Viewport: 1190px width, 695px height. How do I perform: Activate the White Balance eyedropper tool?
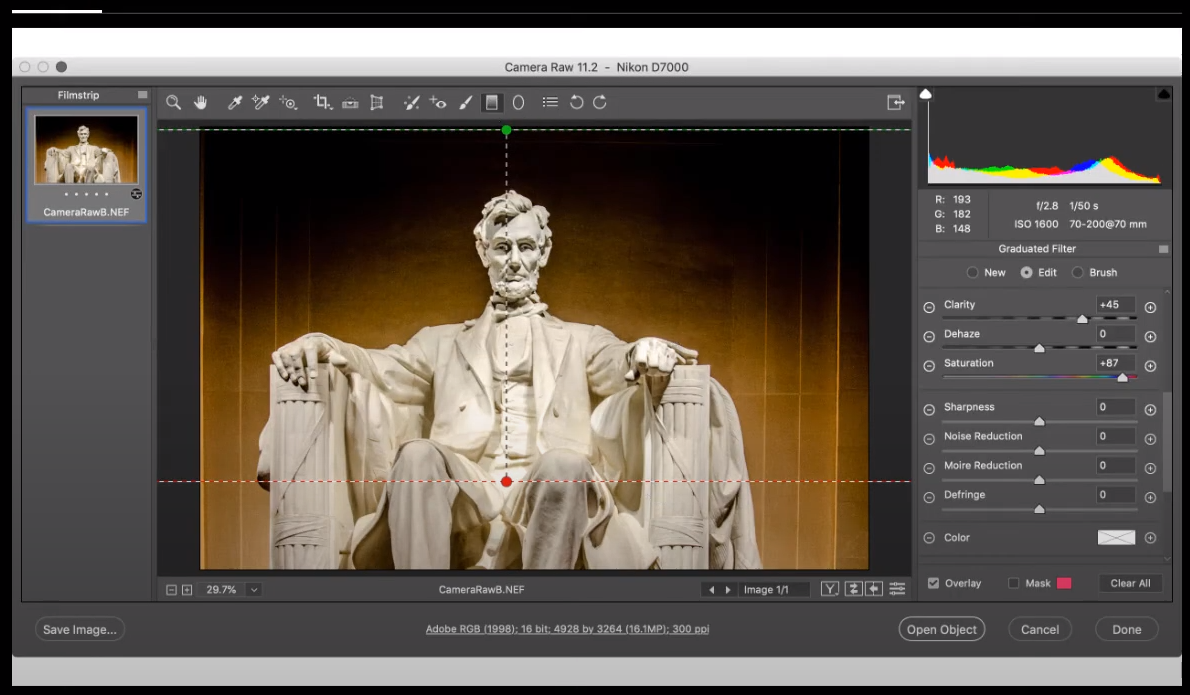tap(234, 102)
